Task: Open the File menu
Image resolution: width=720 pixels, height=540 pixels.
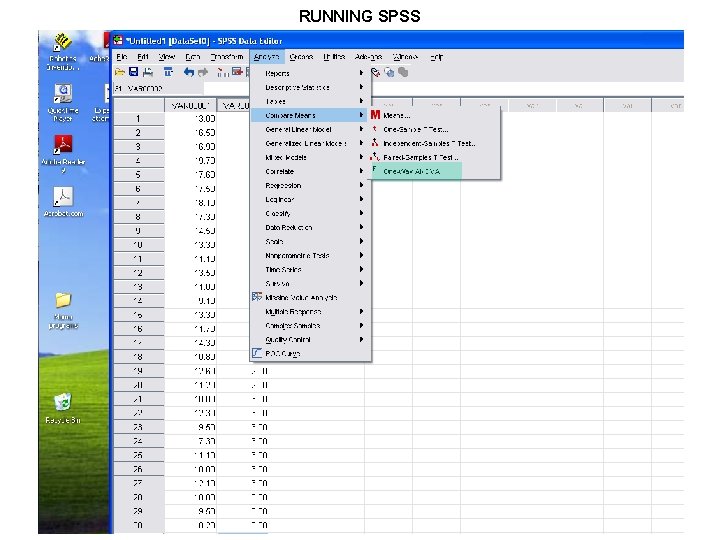Action: tap(122, 57)
